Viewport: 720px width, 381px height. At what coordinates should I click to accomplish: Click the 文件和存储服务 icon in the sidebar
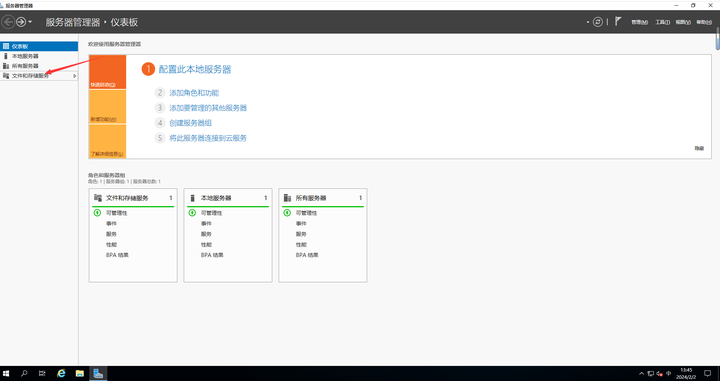coord(6,76)
